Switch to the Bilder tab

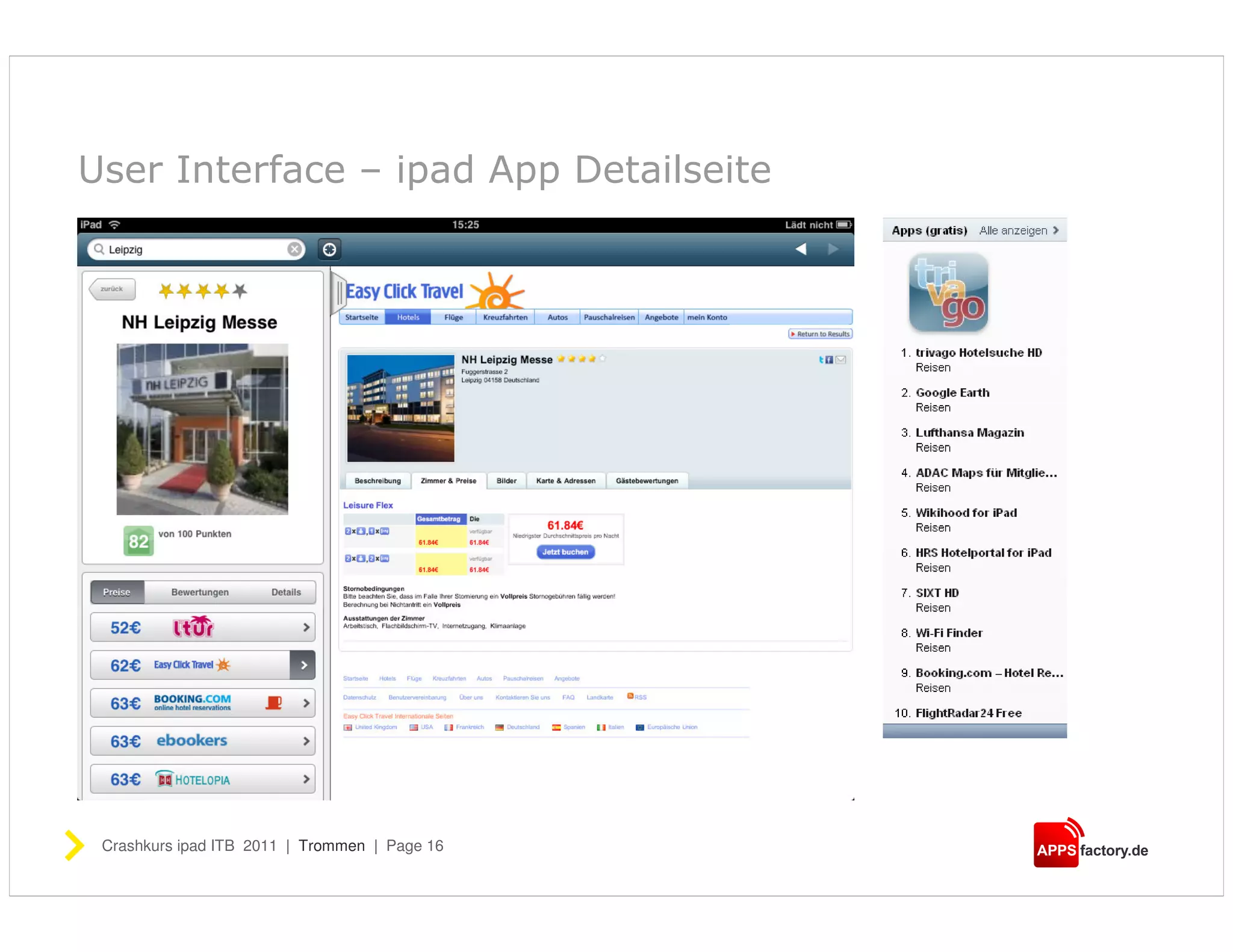click(506, 481)
